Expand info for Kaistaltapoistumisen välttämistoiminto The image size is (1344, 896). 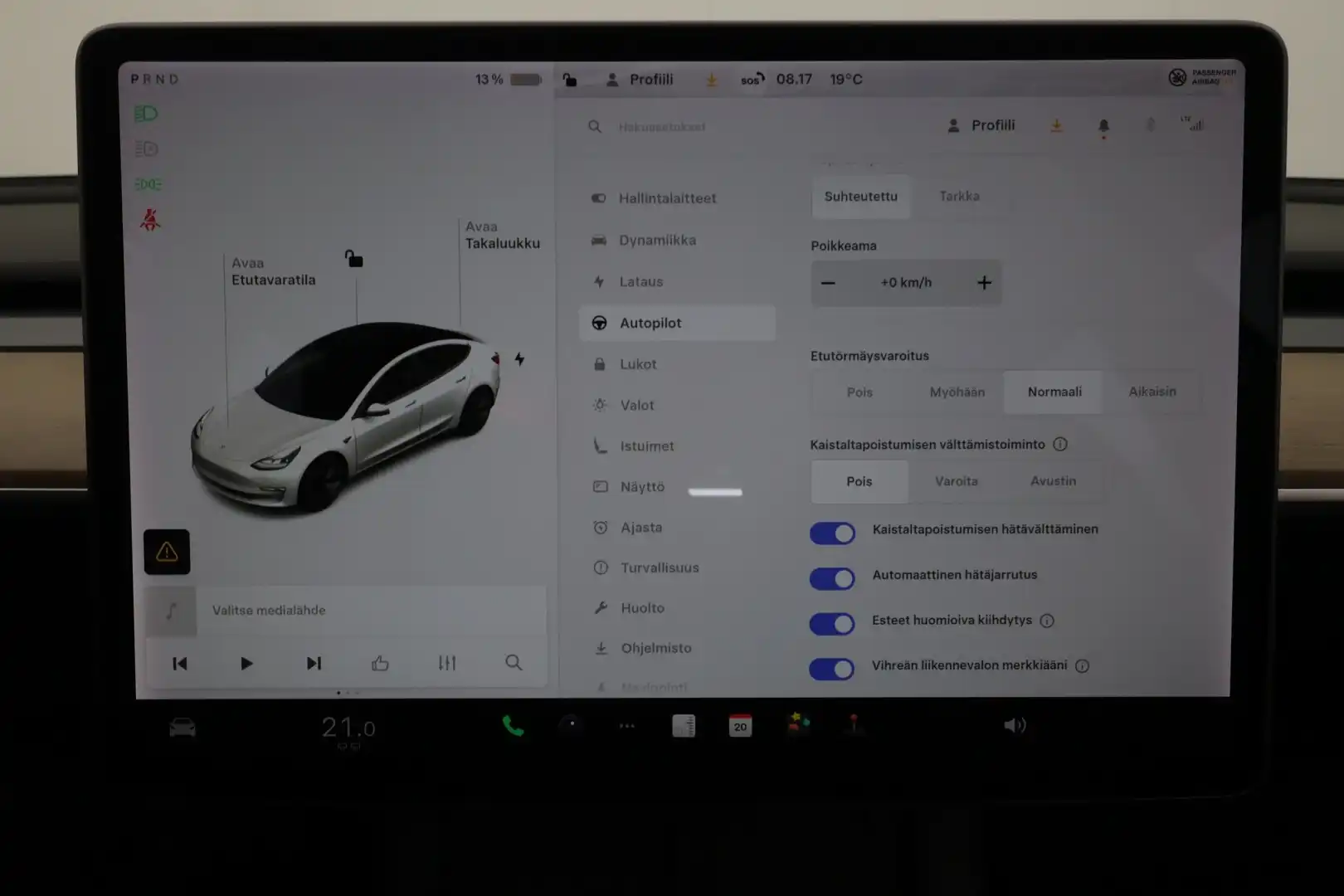1060,444
